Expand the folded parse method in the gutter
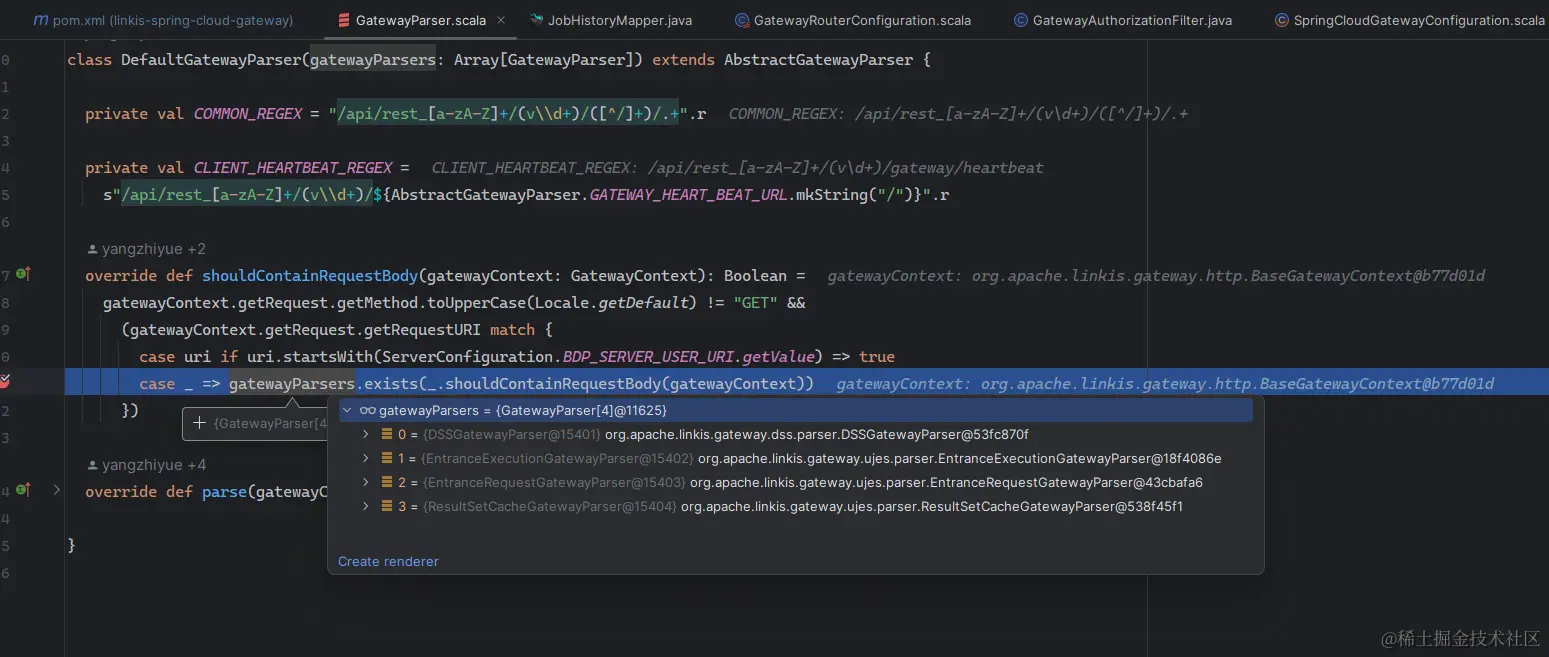Image resolution: width=1549 pixels, height=657 pixels. [57, 491]
